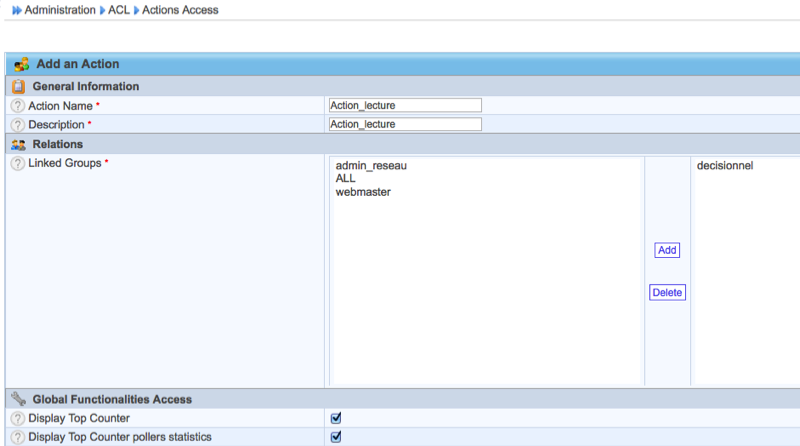Click the Global Functionalities Access wrench icon
Screen dimensions: 800x446
(x=18, y=399)
